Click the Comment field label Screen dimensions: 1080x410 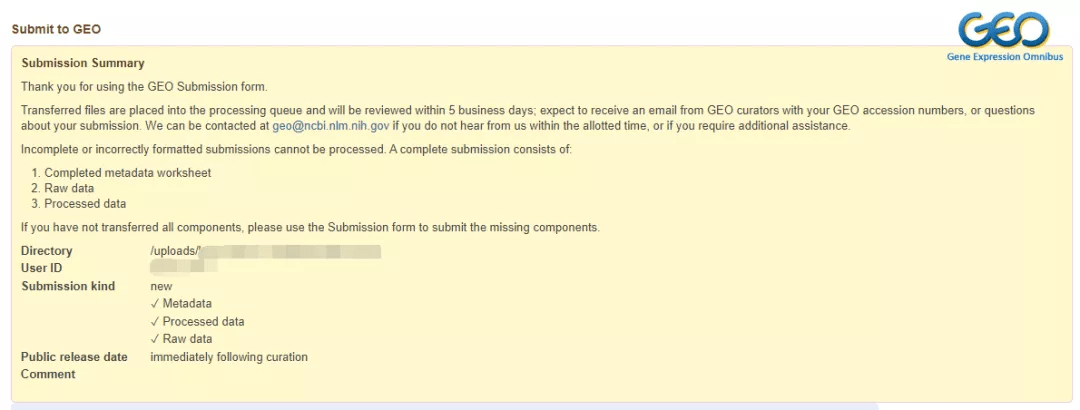(48, 374)
